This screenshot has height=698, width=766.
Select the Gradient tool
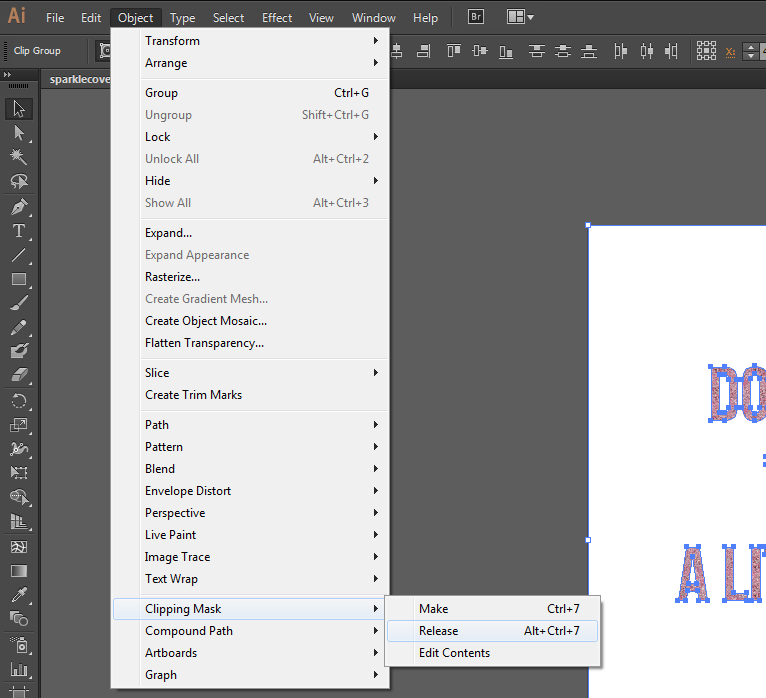19,571
